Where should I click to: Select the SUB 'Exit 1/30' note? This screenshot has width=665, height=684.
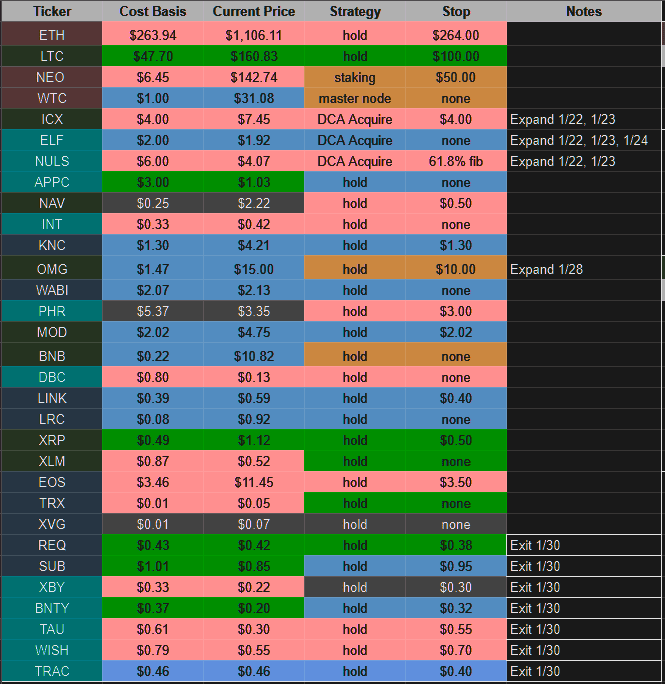click(584, 566)
